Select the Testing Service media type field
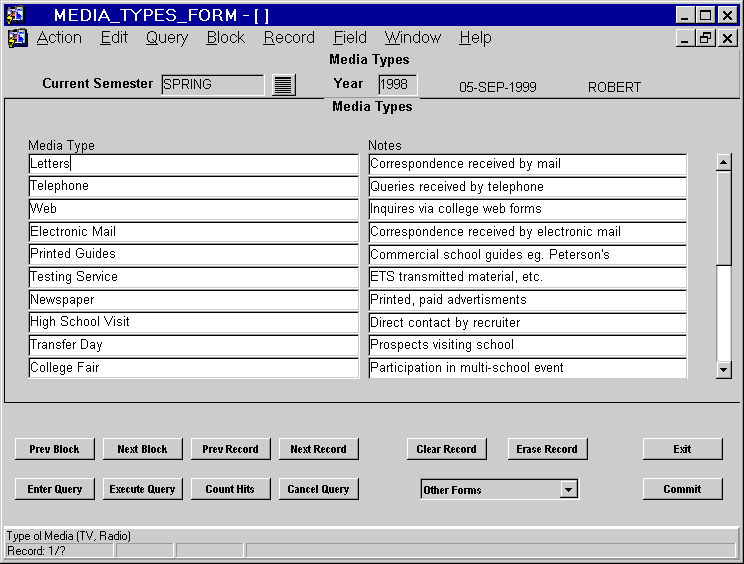The width and height of the screenshot is (744, 564). tap(194, 277)
